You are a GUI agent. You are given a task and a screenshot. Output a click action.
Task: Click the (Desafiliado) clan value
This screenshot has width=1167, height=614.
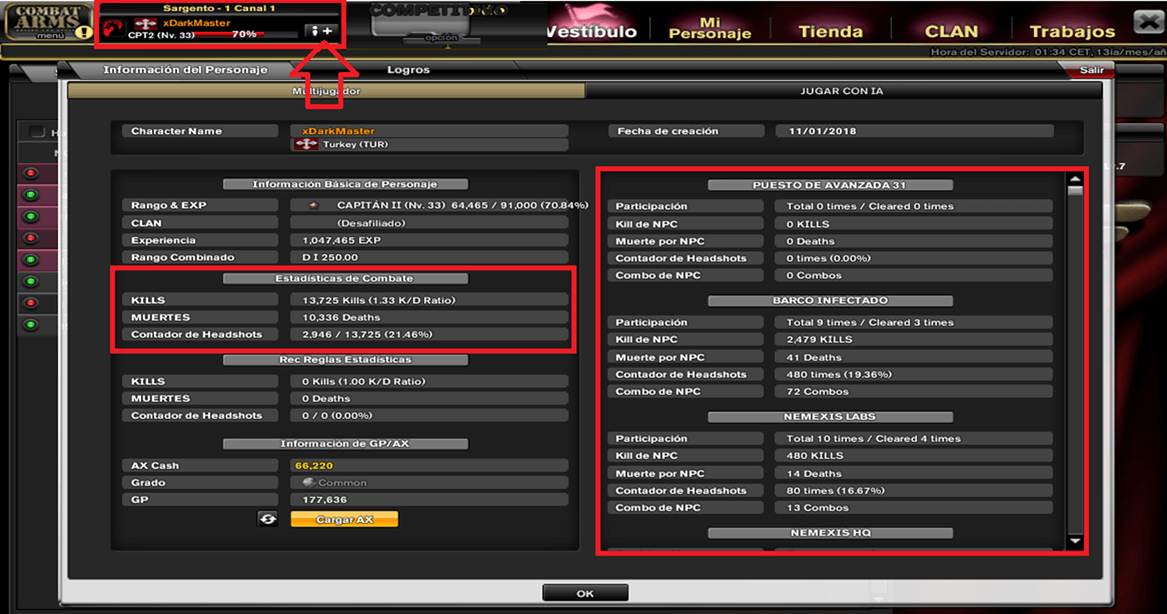tap(371, 223)
